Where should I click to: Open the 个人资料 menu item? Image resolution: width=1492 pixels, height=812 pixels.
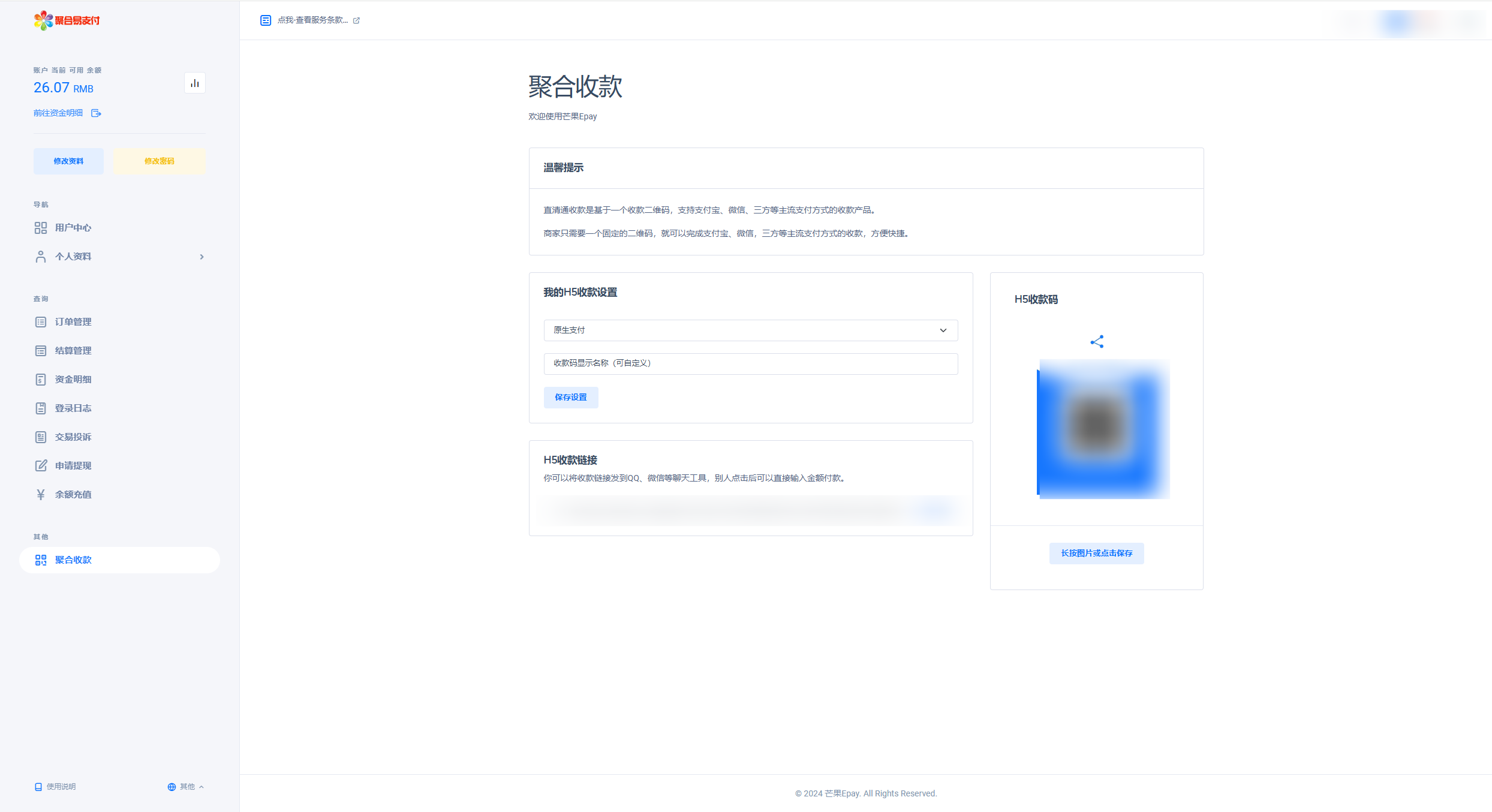click(x=119, y=257)
